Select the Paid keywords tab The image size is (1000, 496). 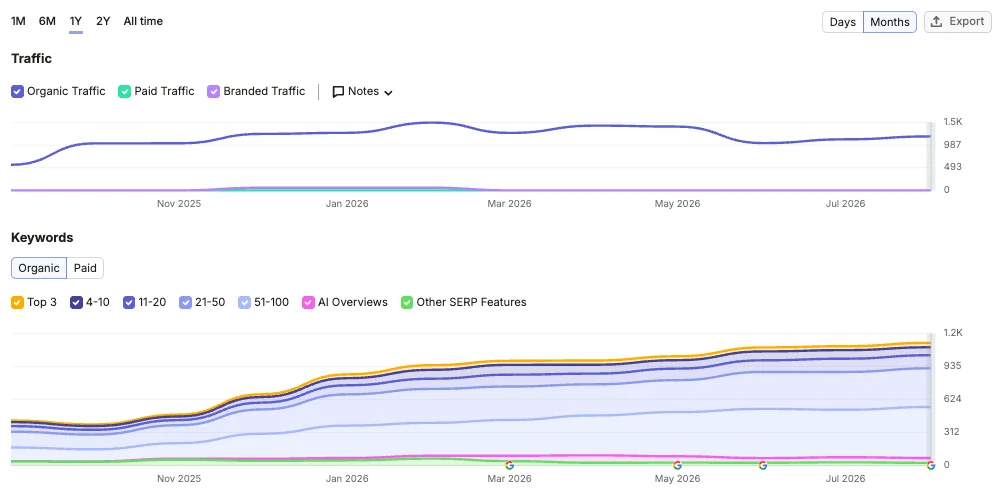85,268
